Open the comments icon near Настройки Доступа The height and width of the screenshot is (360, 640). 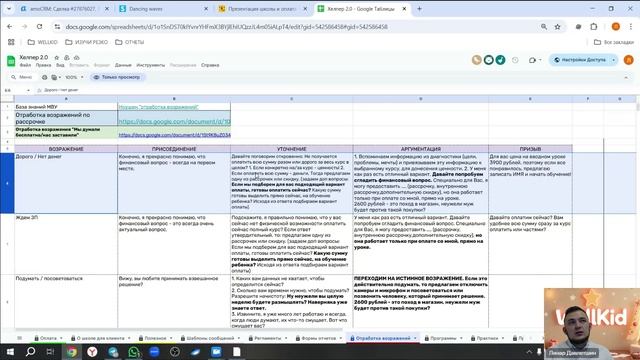pyautogui.click(x=532, y=60)
